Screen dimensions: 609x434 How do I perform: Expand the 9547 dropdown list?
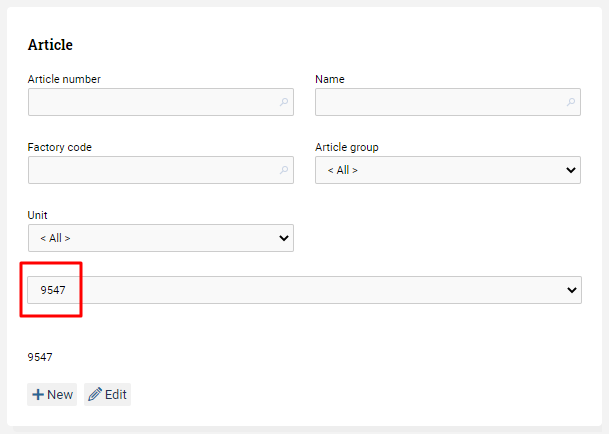[x=304, y=290]
